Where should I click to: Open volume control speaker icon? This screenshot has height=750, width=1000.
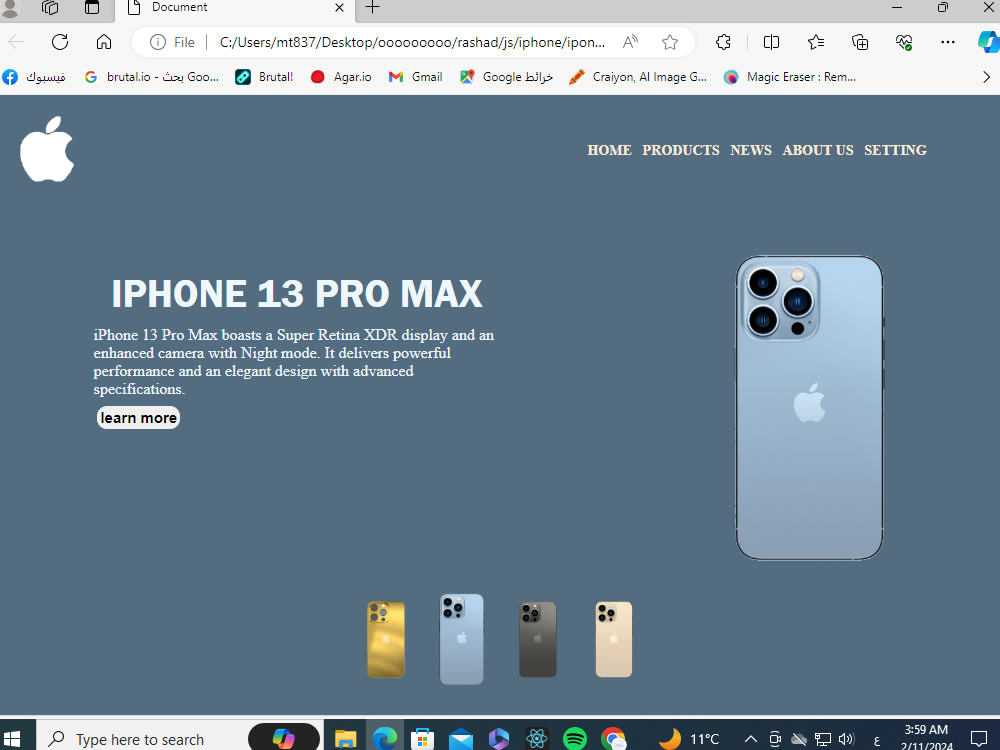click(846, 739)
